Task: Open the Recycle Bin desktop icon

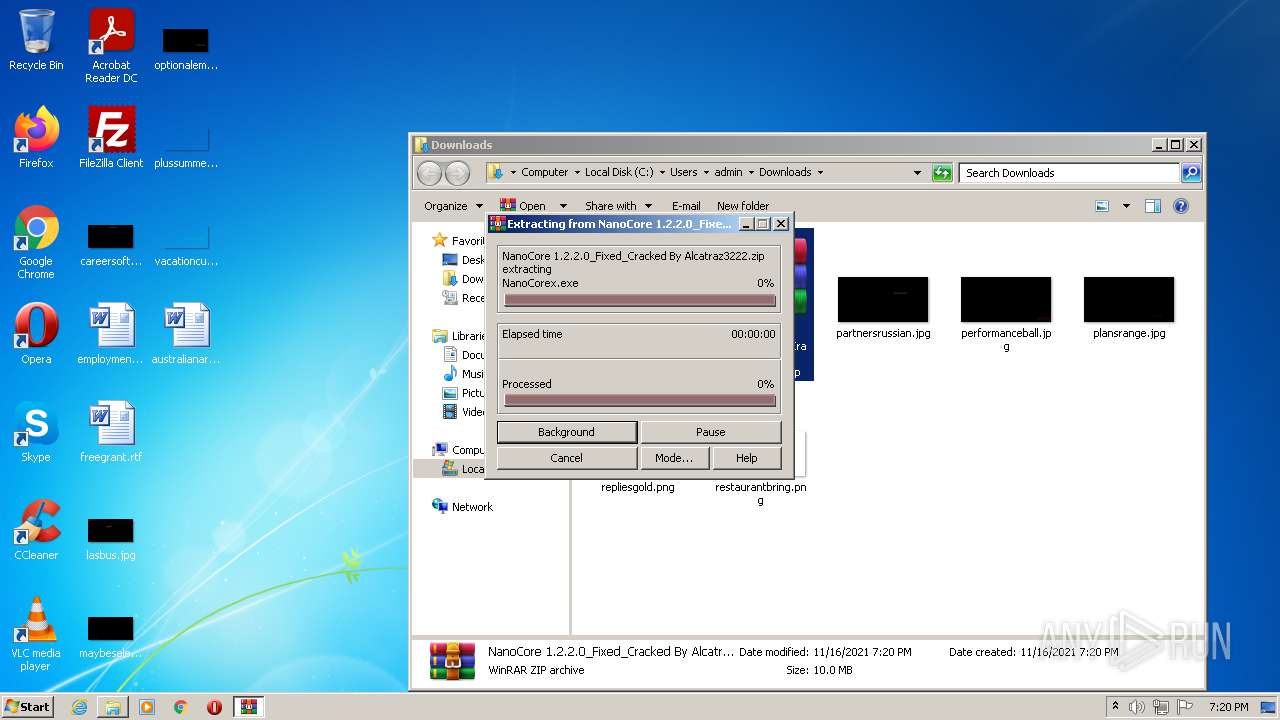Action: pos(36,40)
